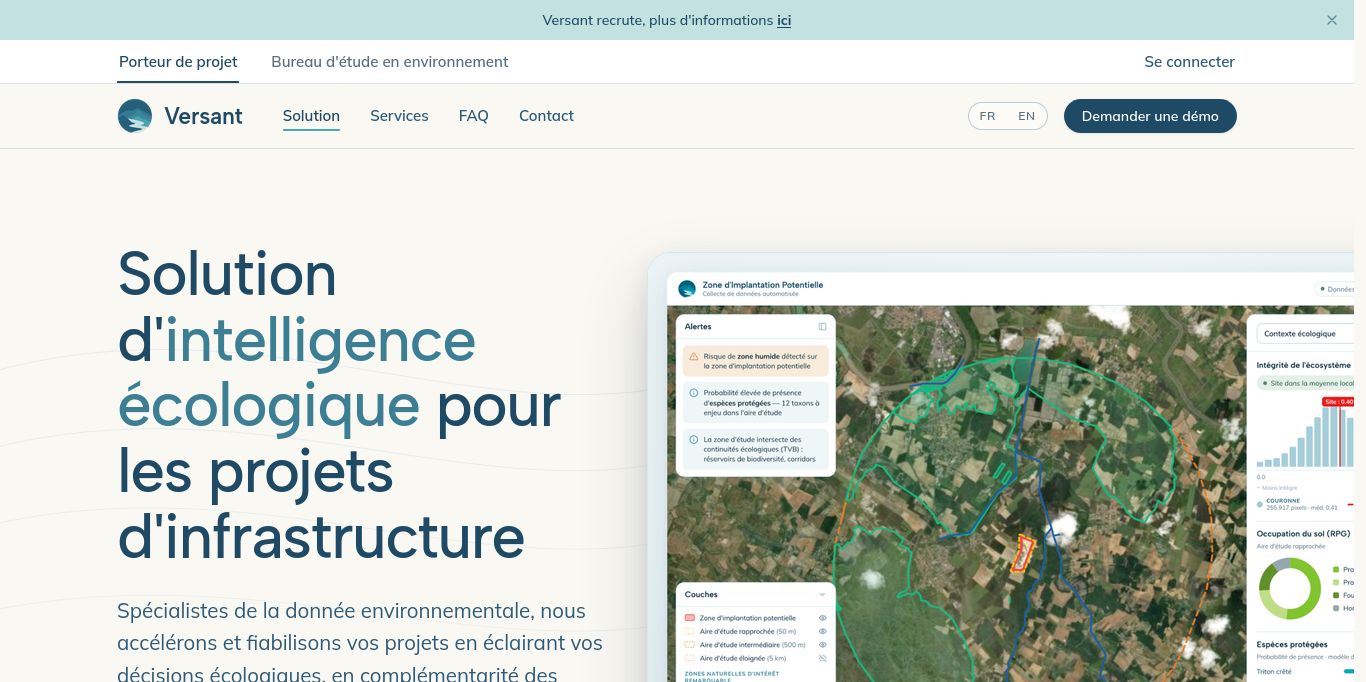The height and width of the screenshot is (682, 1366).
Task: Open the FAQ menu item
Action: pos(474,116)
